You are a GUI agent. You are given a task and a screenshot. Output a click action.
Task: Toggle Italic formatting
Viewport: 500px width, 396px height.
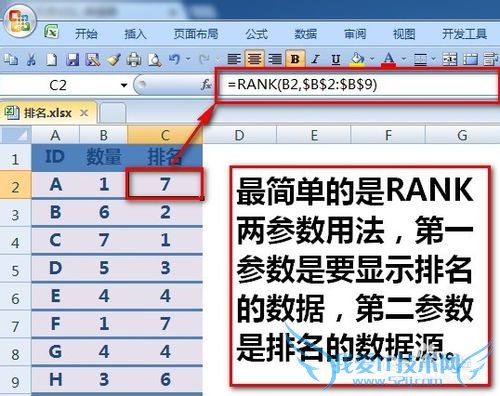(315, 59)
